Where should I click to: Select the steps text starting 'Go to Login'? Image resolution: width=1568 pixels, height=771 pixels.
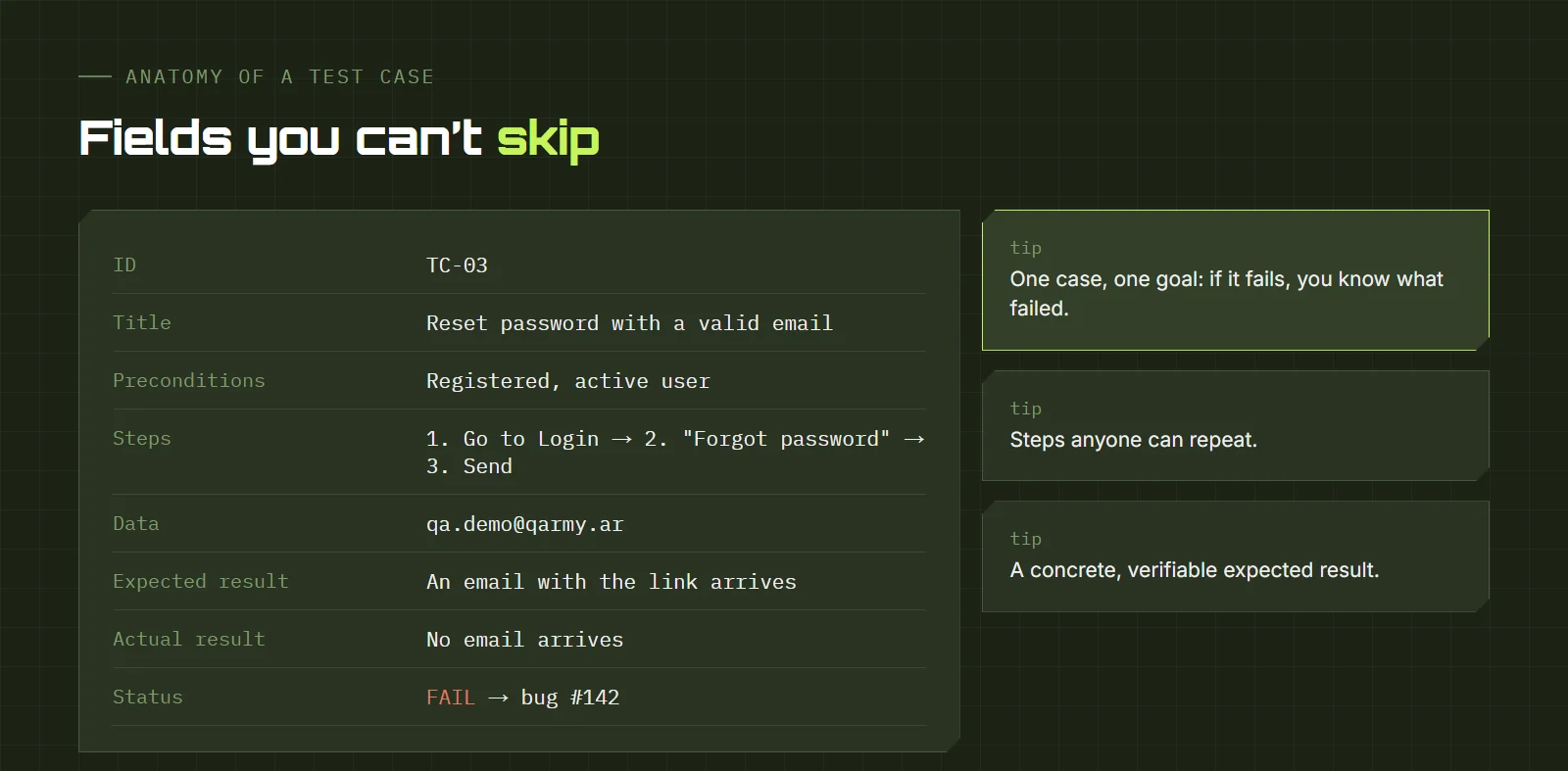click(x=675, y=453)
